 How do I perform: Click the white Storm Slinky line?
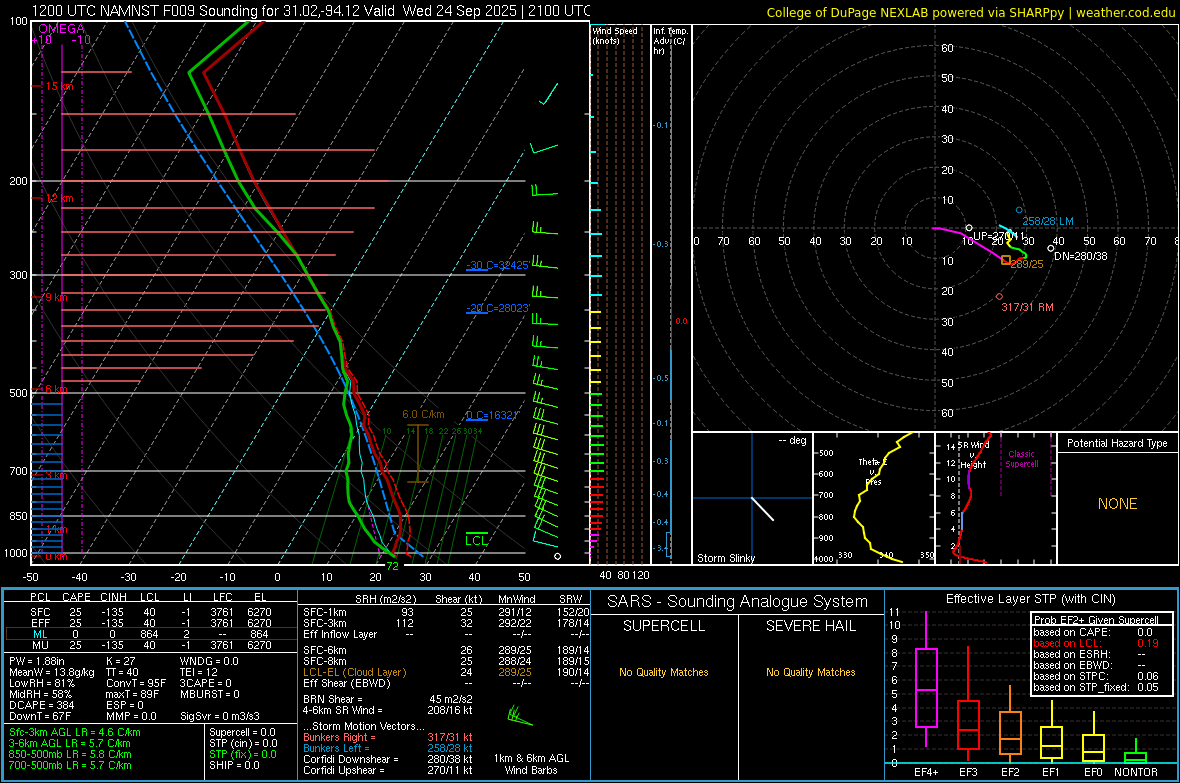pyautogui.click(x=762, y=508)
